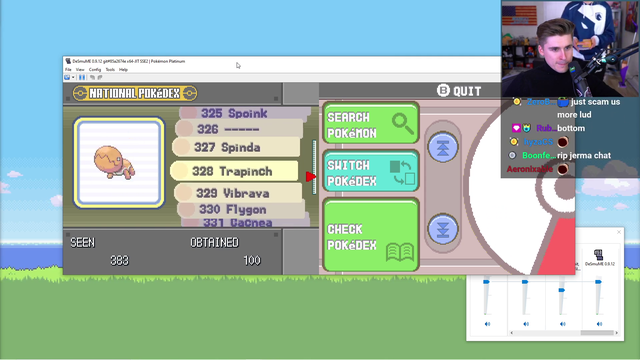Open the Help menu in DeSmuME
This screenshot has width=640, height=360.
tap(123, 70)
